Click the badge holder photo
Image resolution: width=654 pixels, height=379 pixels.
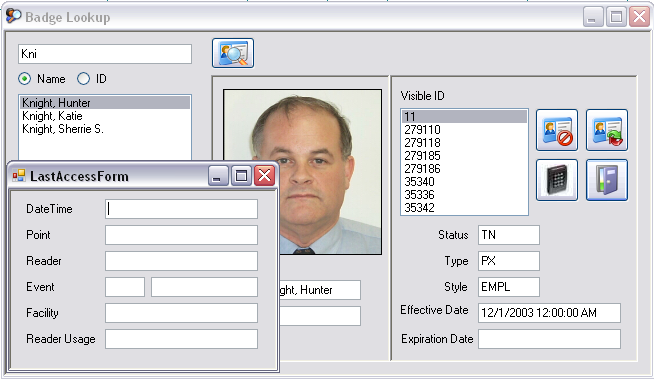click(x=302, y=171)
